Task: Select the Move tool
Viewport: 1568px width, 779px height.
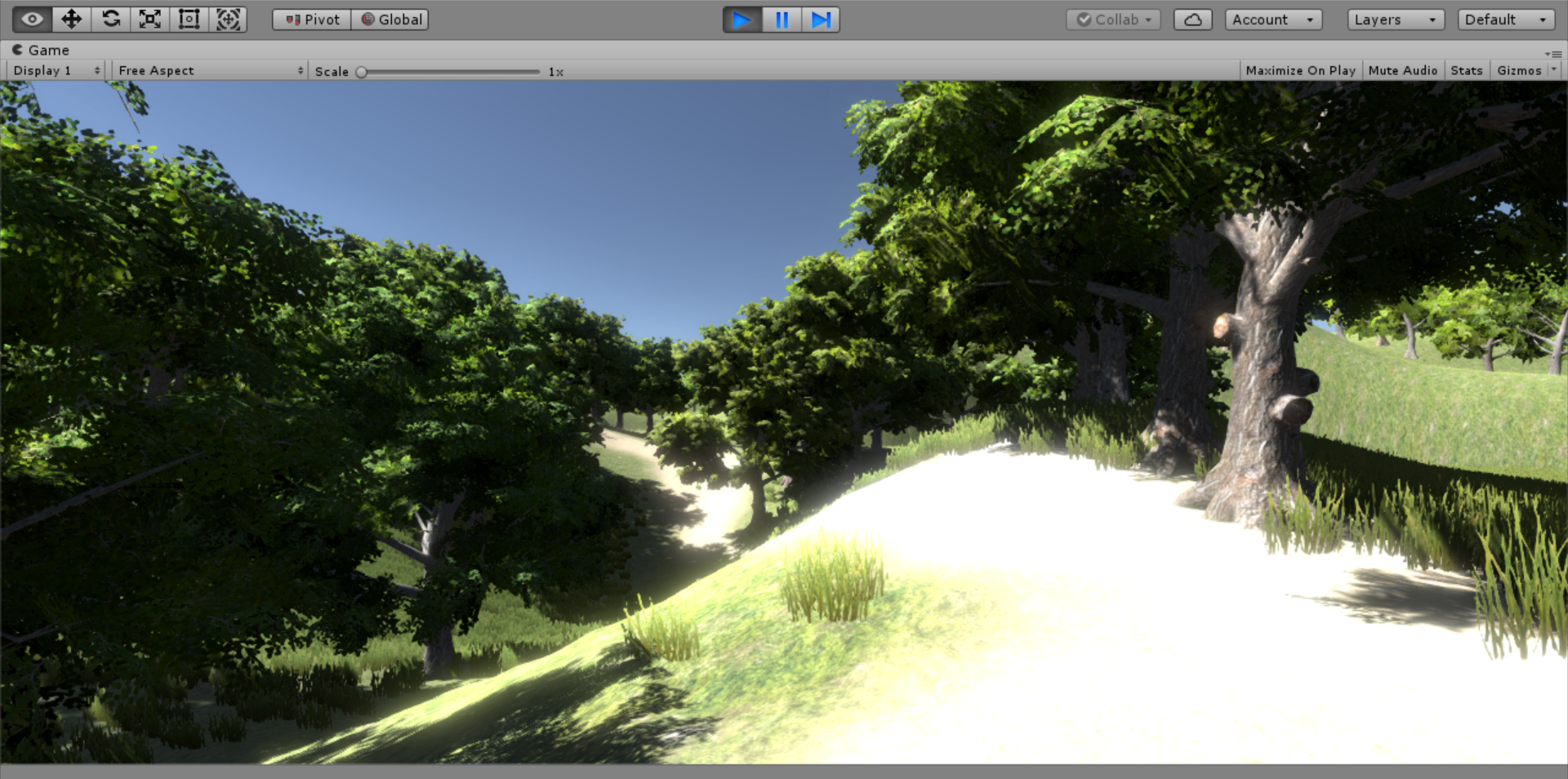Action: (x=72, y=19)
